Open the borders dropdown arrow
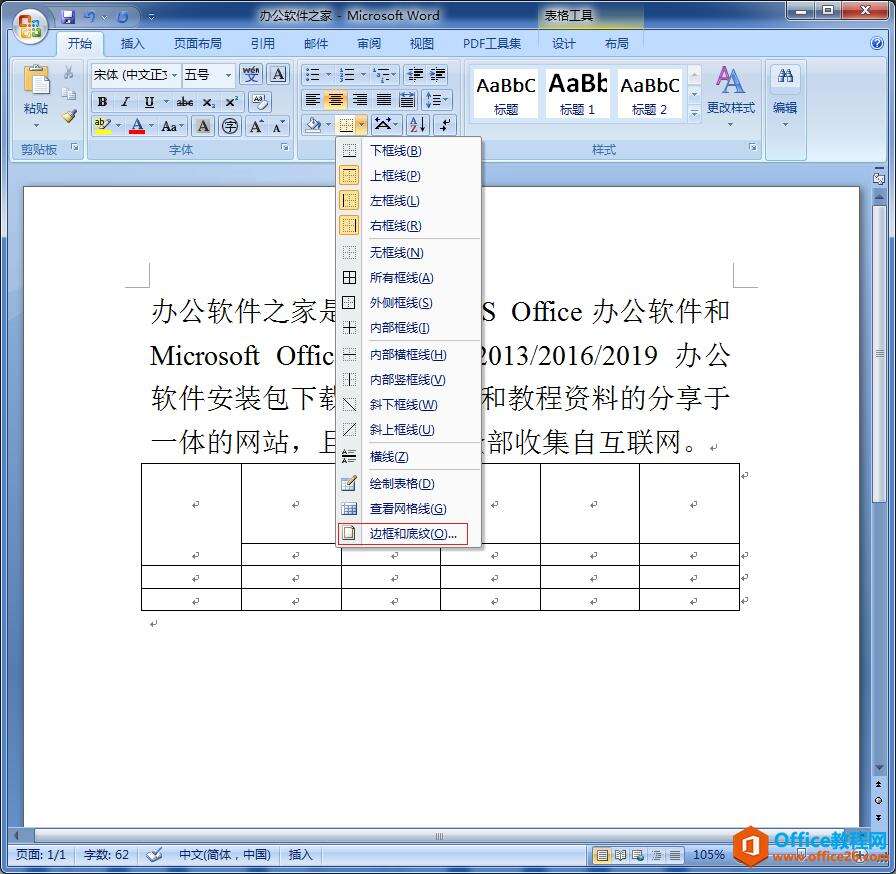This screenshot has width=896, height=874. click(362, 125)
